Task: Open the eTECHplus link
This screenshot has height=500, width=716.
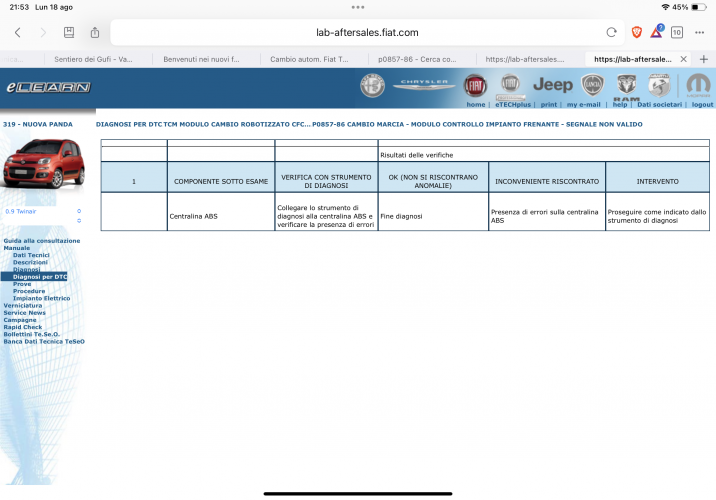Action: pyautogui.click(x=512, y=104)
